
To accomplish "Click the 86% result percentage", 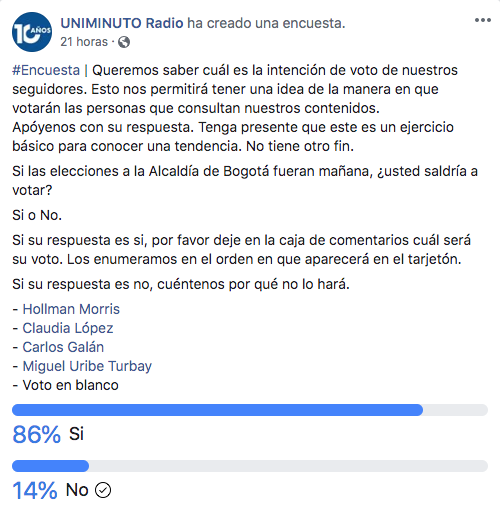I will coord(37,434).
